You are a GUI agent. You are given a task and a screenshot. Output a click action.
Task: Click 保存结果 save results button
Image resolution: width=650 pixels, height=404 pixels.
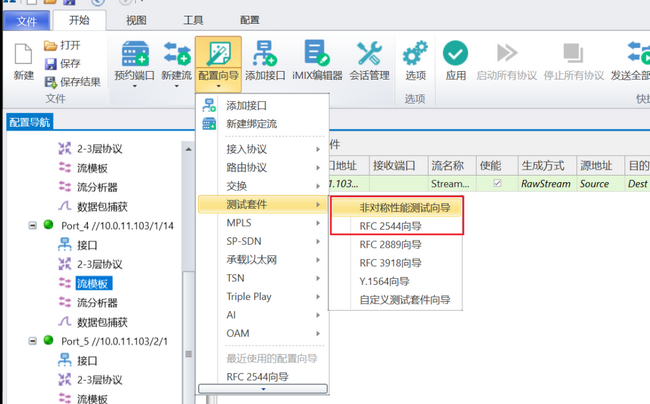(x=73, y=81)
